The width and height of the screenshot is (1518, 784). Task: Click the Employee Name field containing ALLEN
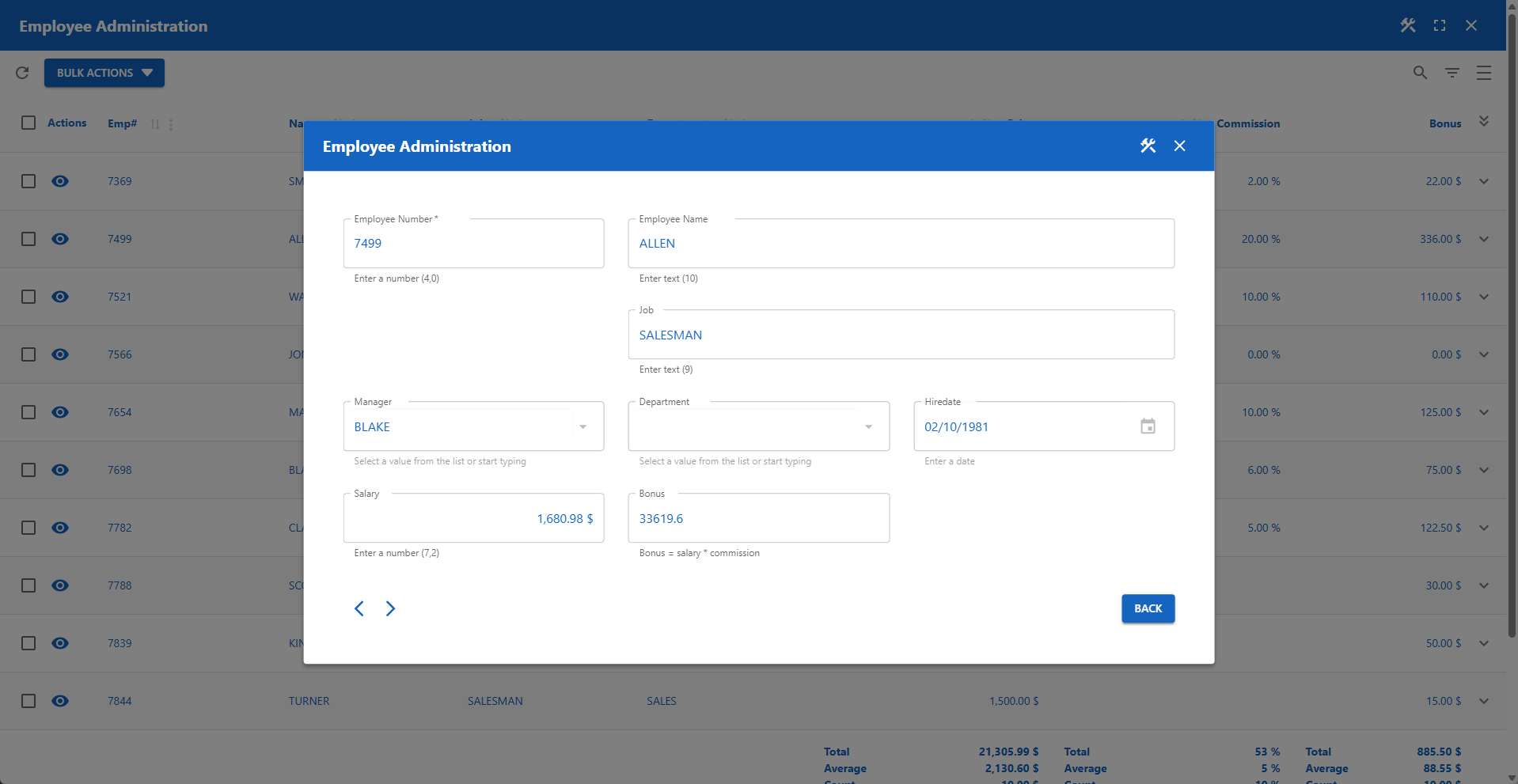coord(901,244)
